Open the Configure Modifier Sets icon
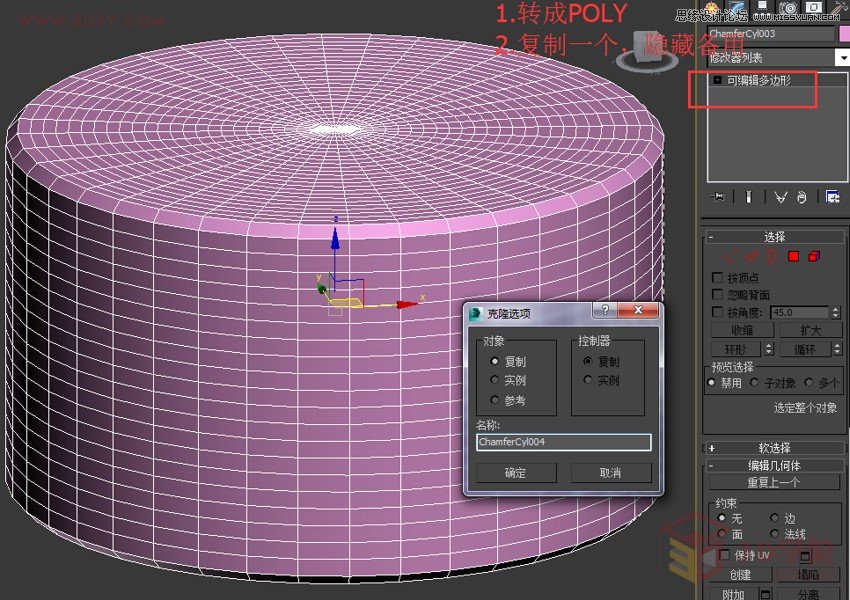 coord(832,198)
